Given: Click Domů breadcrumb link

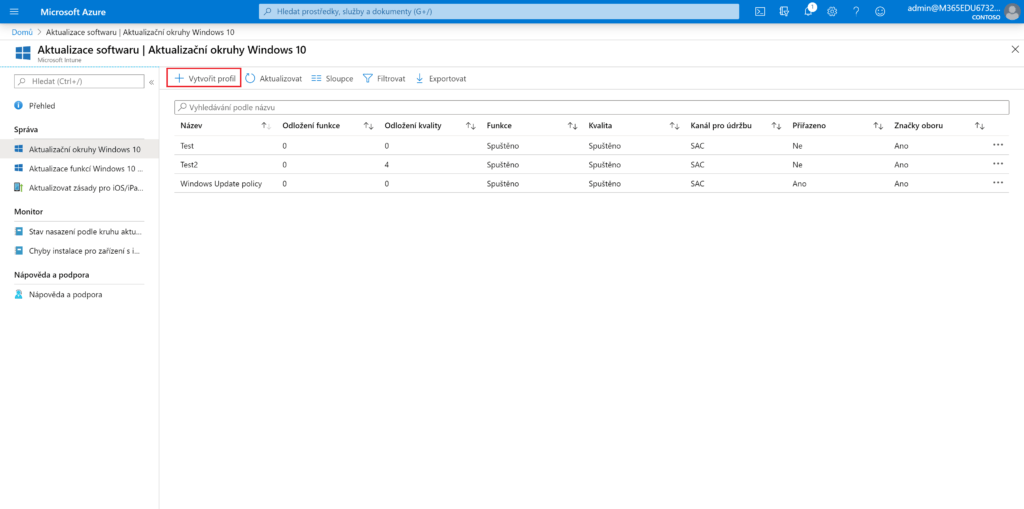Looking at the screenshot, I should click(x=22, y=32).
